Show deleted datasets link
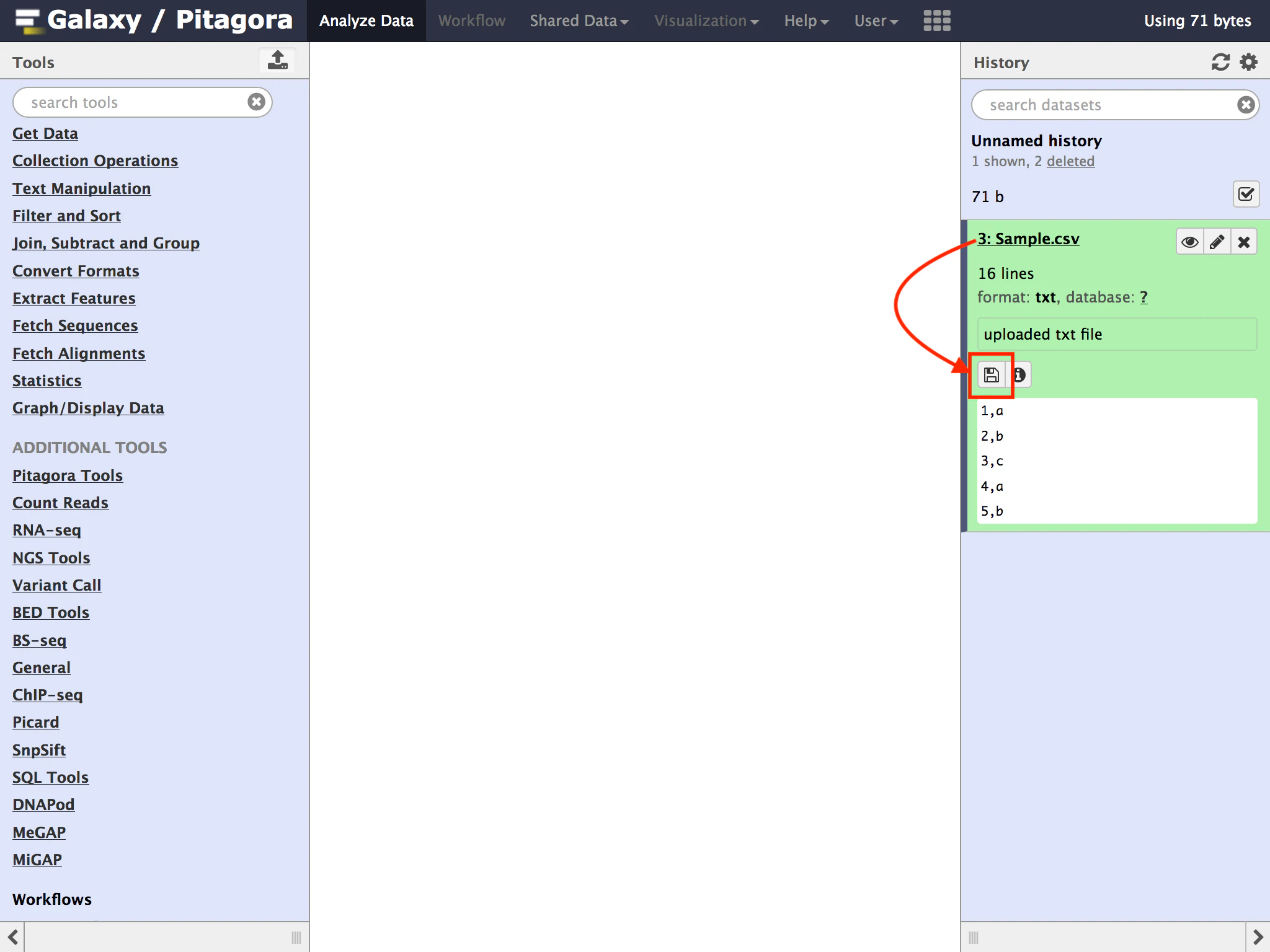The width and height of the screenshot is (1270, 952). coord(1070,161)
